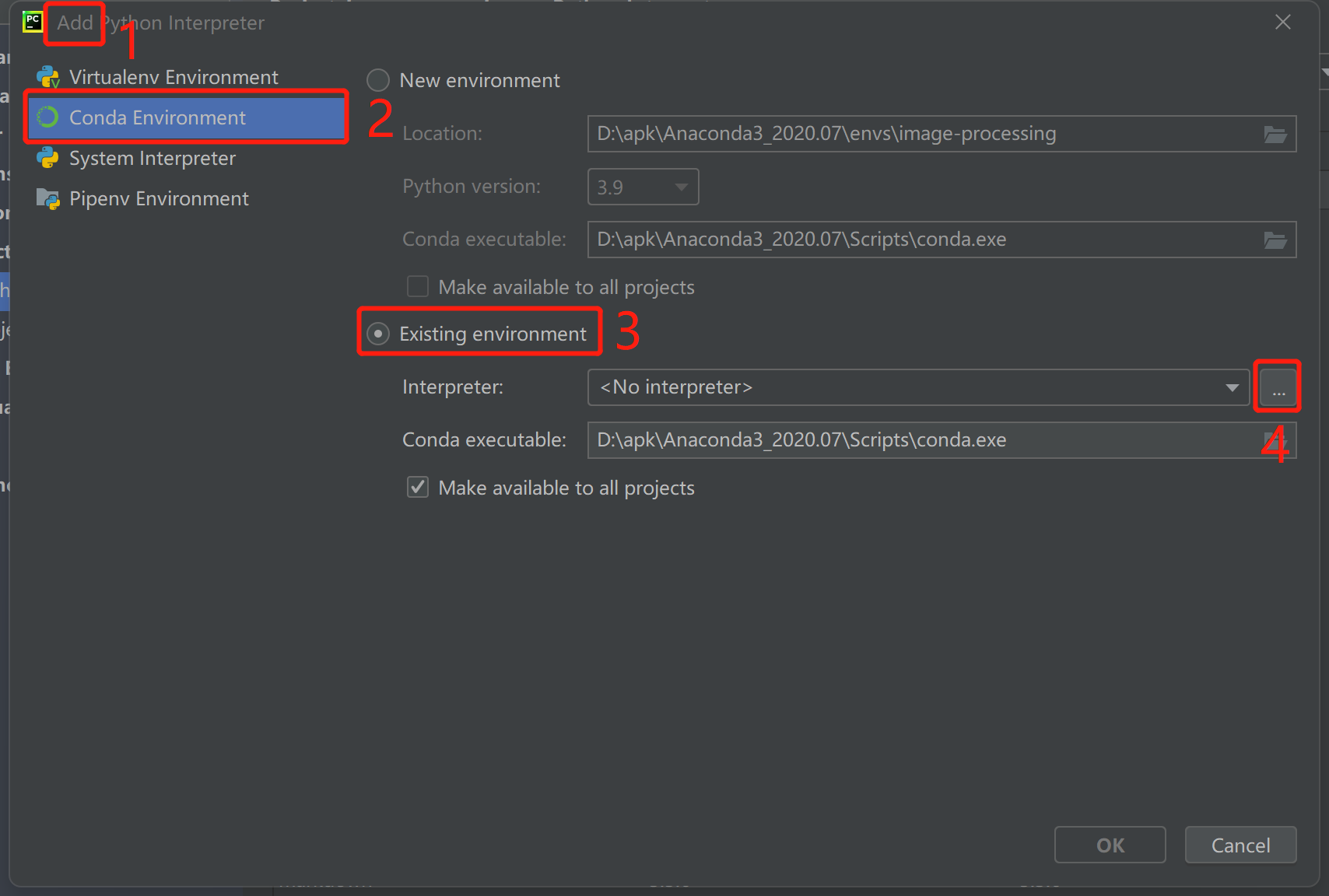Open the Python version 3.9 dropdown
This screenshot has width=1329, height=896.
[x=643, y=187]
